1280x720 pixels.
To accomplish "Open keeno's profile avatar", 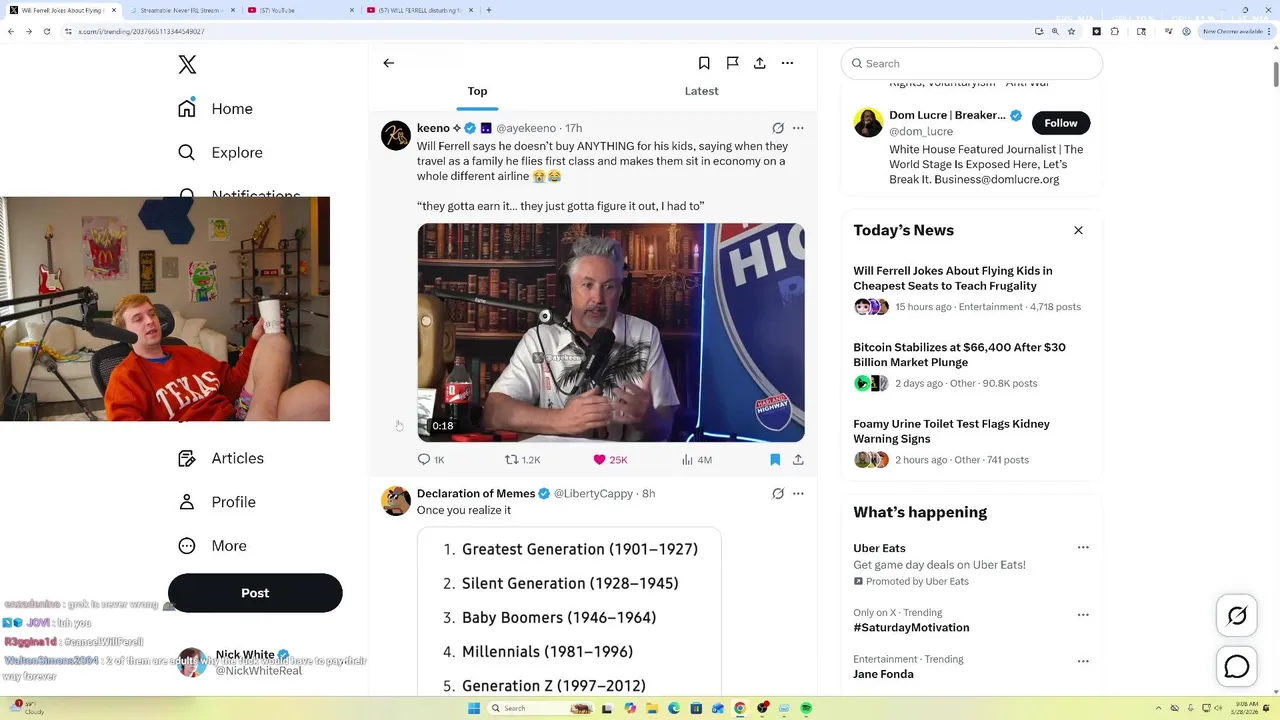I will 396,136.
